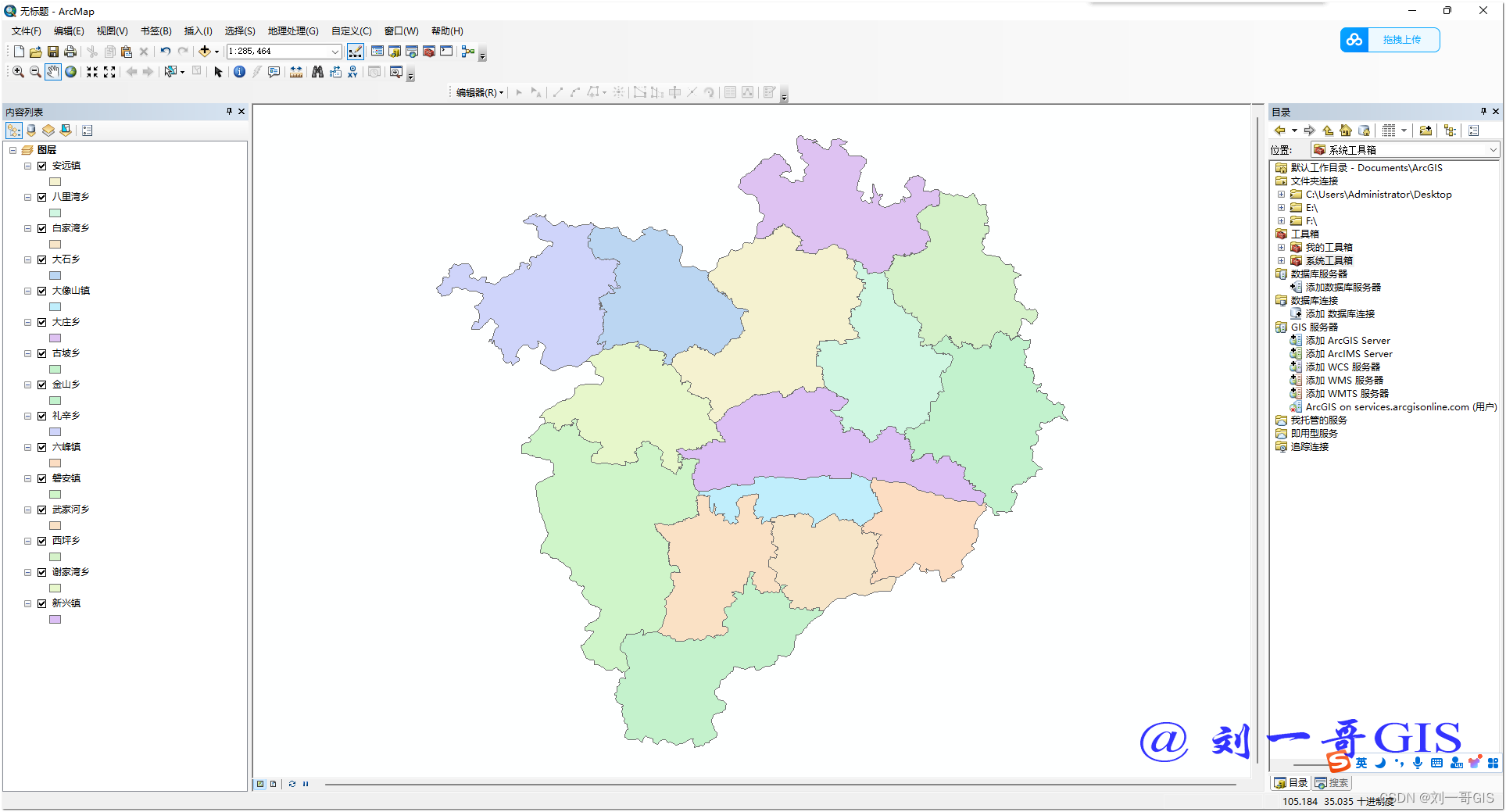This screenshot has height=812, width=1506.
Task: Open the 自定义(C) menu
Action: [352, 31]
